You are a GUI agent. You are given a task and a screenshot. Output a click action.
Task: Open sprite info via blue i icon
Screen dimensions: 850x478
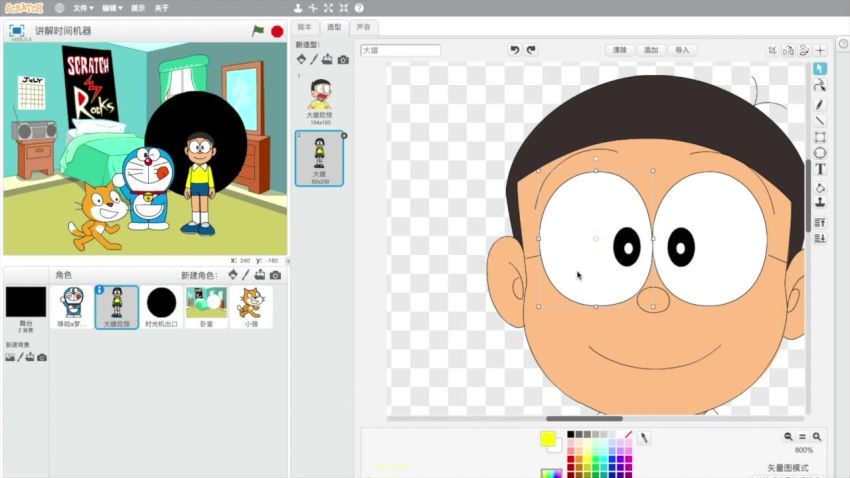pyautogui.click(x=100, y=290)
